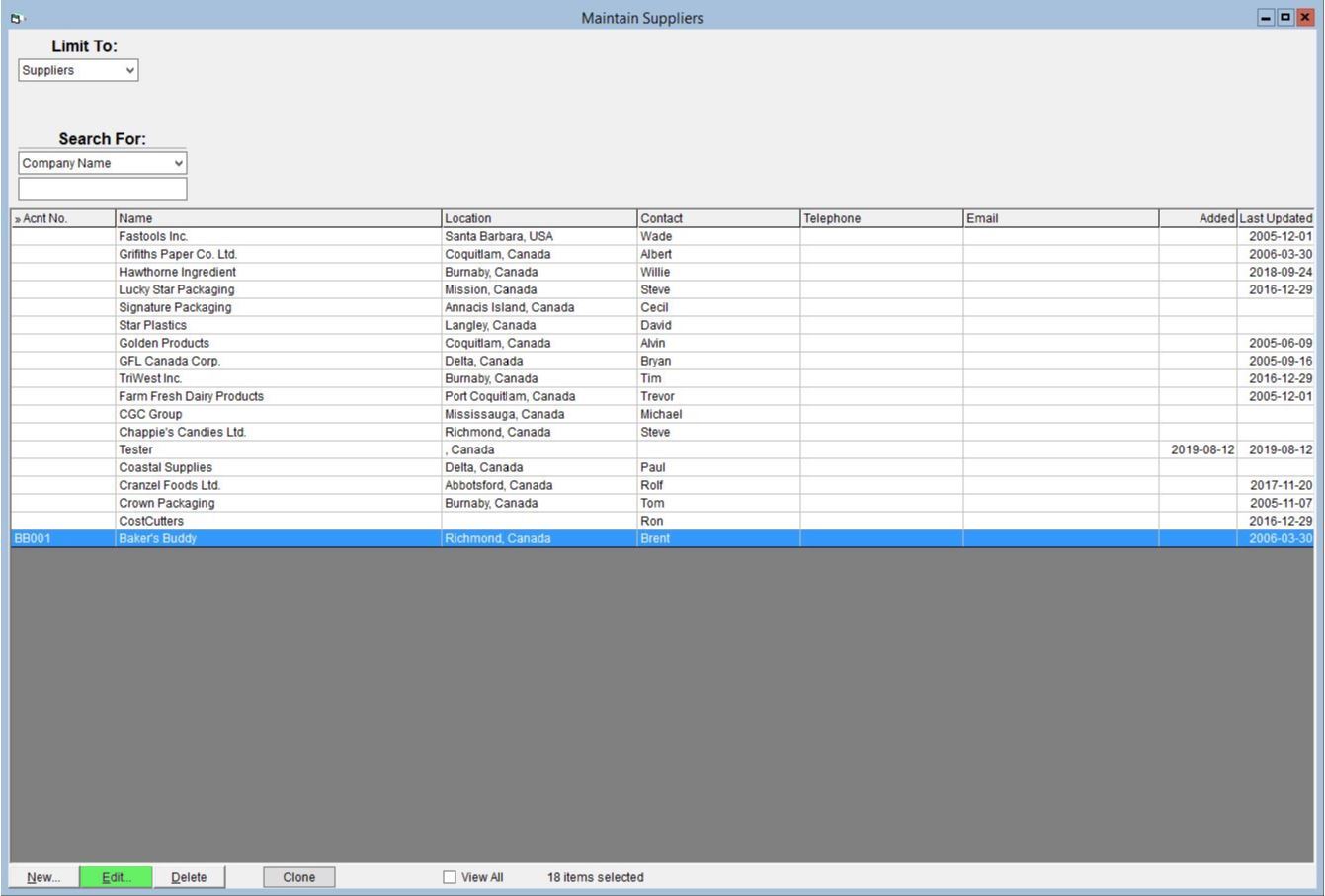Image resolution: width=1325 pixels, height=896 pixels.
Task: Click the Delete button
Action: click(x=189, y=877)
